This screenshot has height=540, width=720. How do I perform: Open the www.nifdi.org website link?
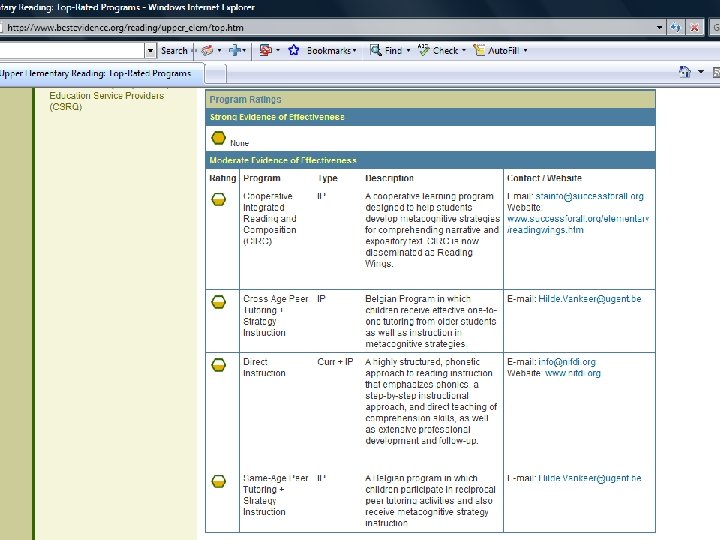point(573,373)
